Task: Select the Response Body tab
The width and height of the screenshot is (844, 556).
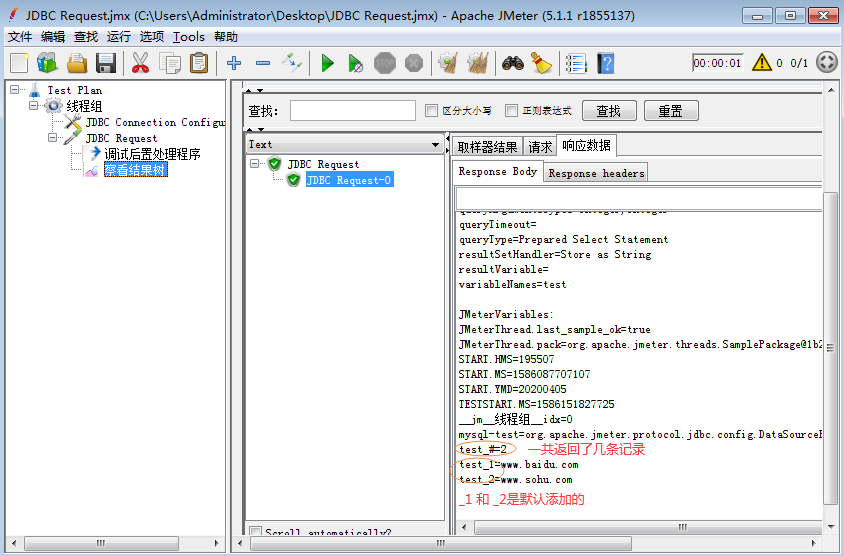Action: pyautogui.click(x=497, y=172)
